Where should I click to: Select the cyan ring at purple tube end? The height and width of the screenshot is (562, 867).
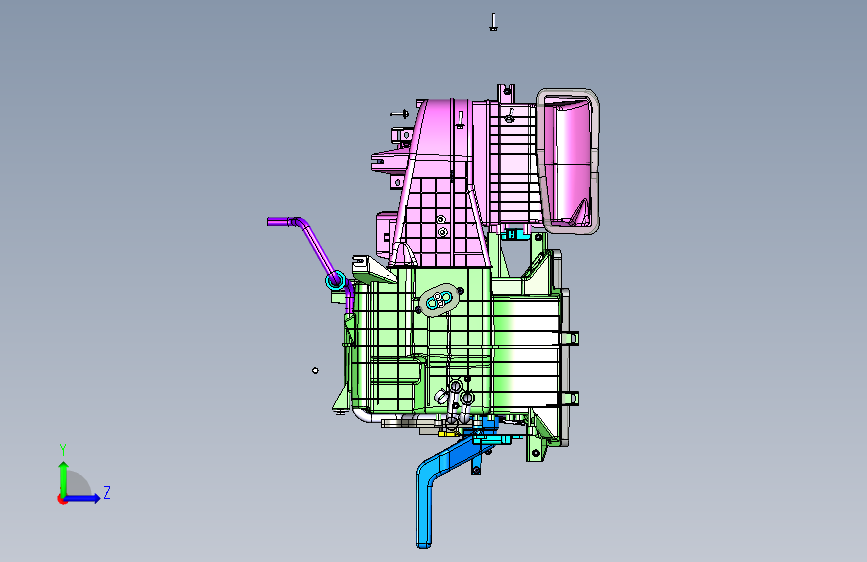point(335,280)
